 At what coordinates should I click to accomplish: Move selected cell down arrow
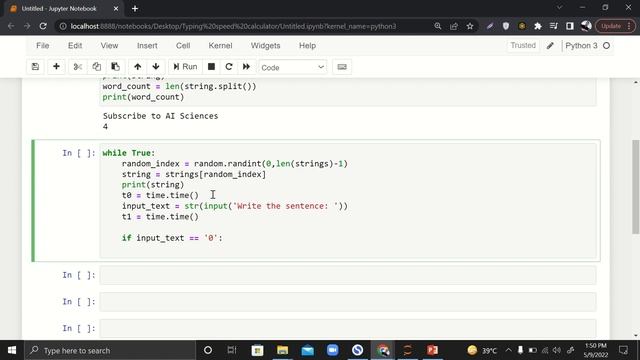pos(156,67)
